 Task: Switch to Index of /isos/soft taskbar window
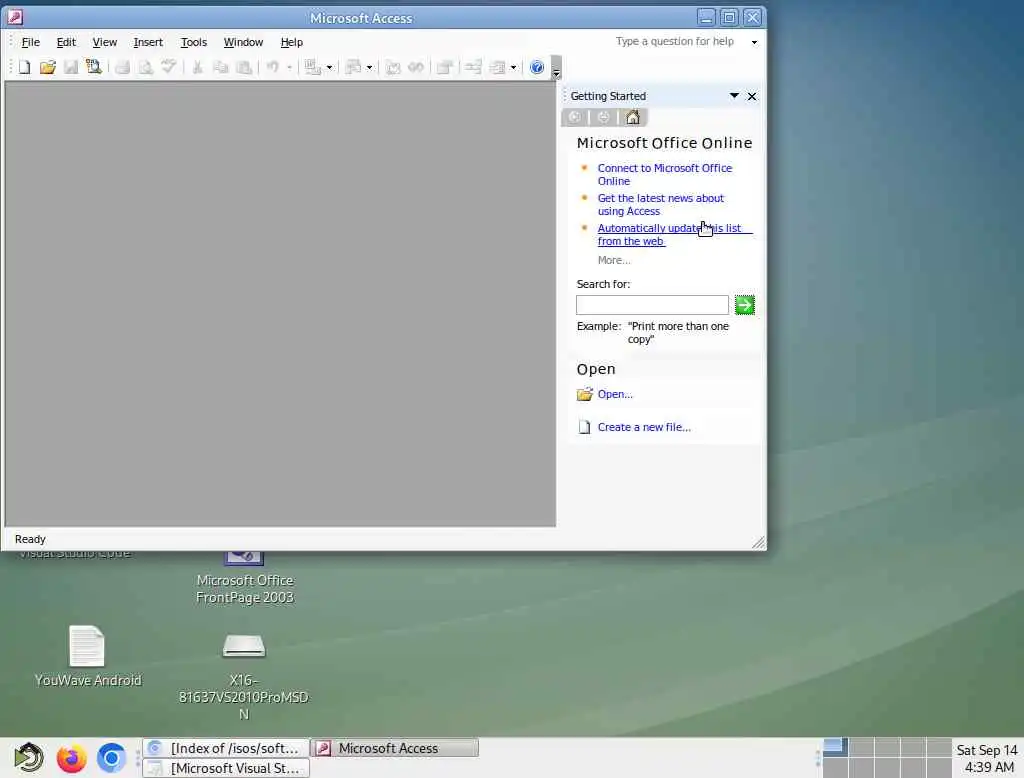226,748
